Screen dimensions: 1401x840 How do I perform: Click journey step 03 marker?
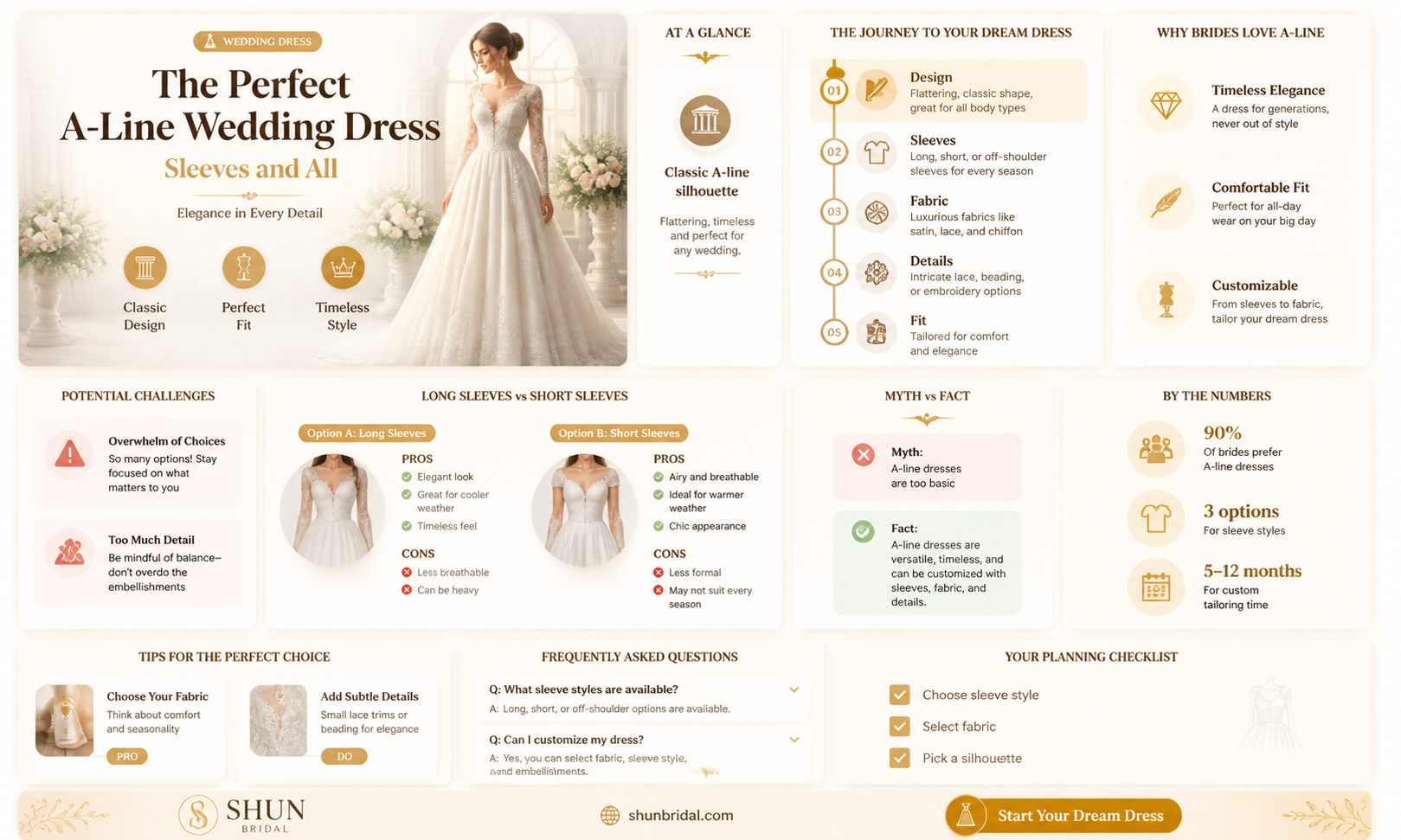point(833,212)
